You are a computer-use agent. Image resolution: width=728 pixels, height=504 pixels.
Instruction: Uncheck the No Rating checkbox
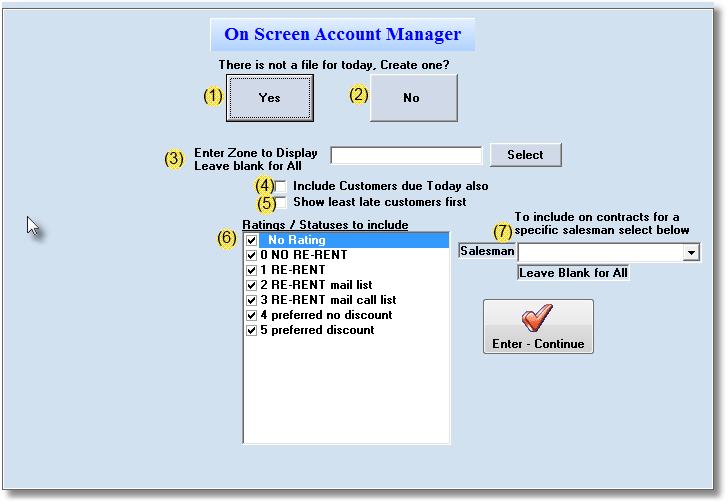(x=252, y=240)
